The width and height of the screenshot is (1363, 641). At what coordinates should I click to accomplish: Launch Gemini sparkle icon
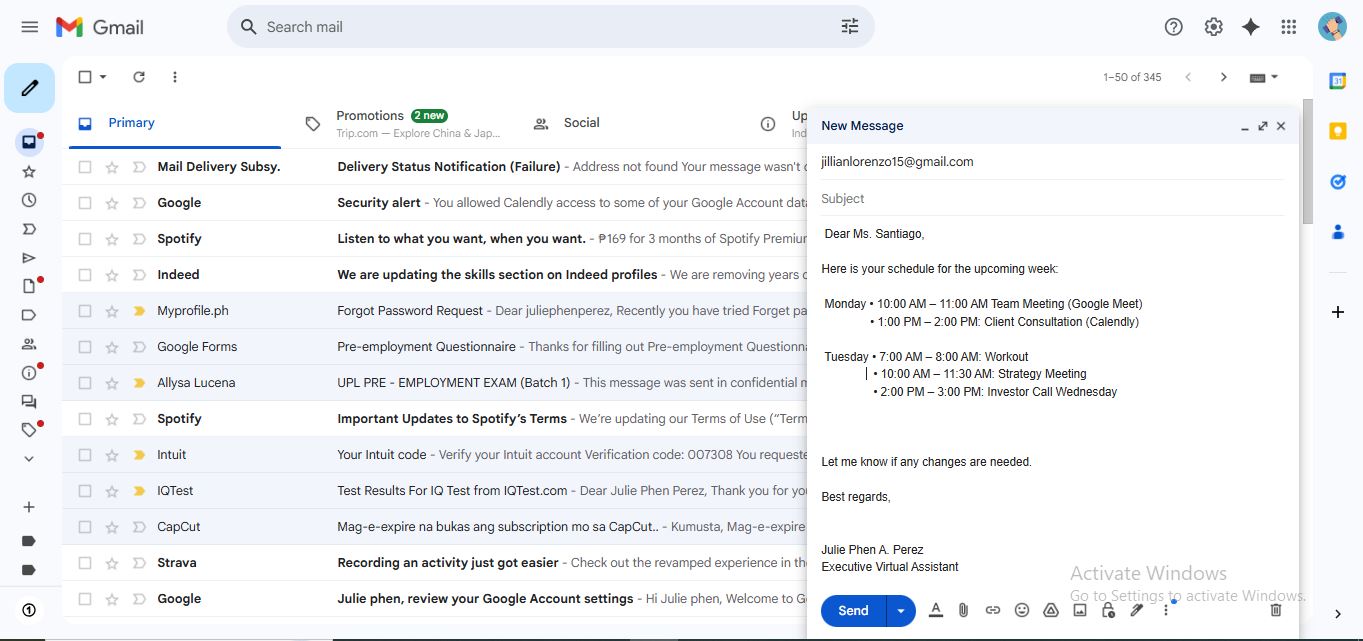point(1251,27)
